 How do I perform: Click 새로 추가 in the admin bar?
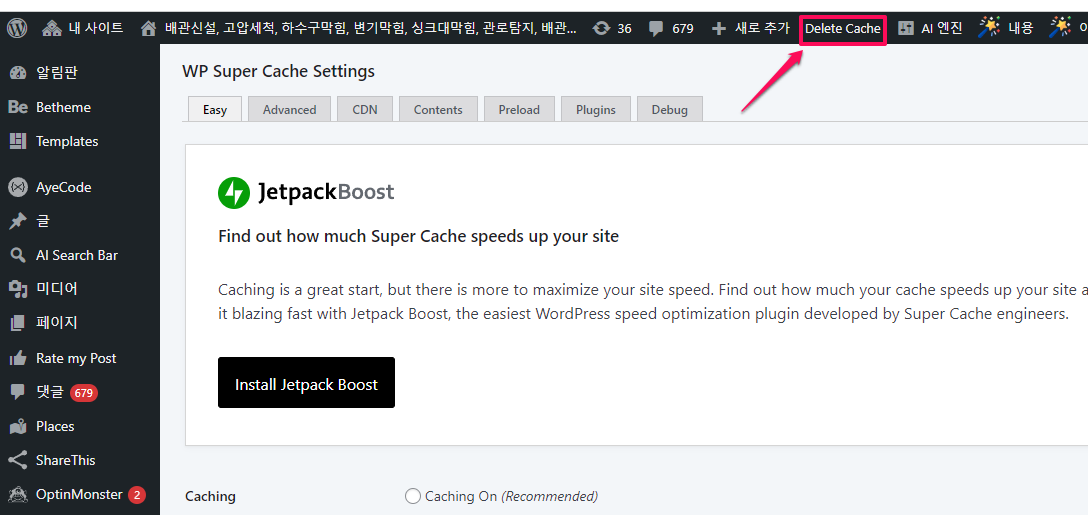click(x=762, y=28)
